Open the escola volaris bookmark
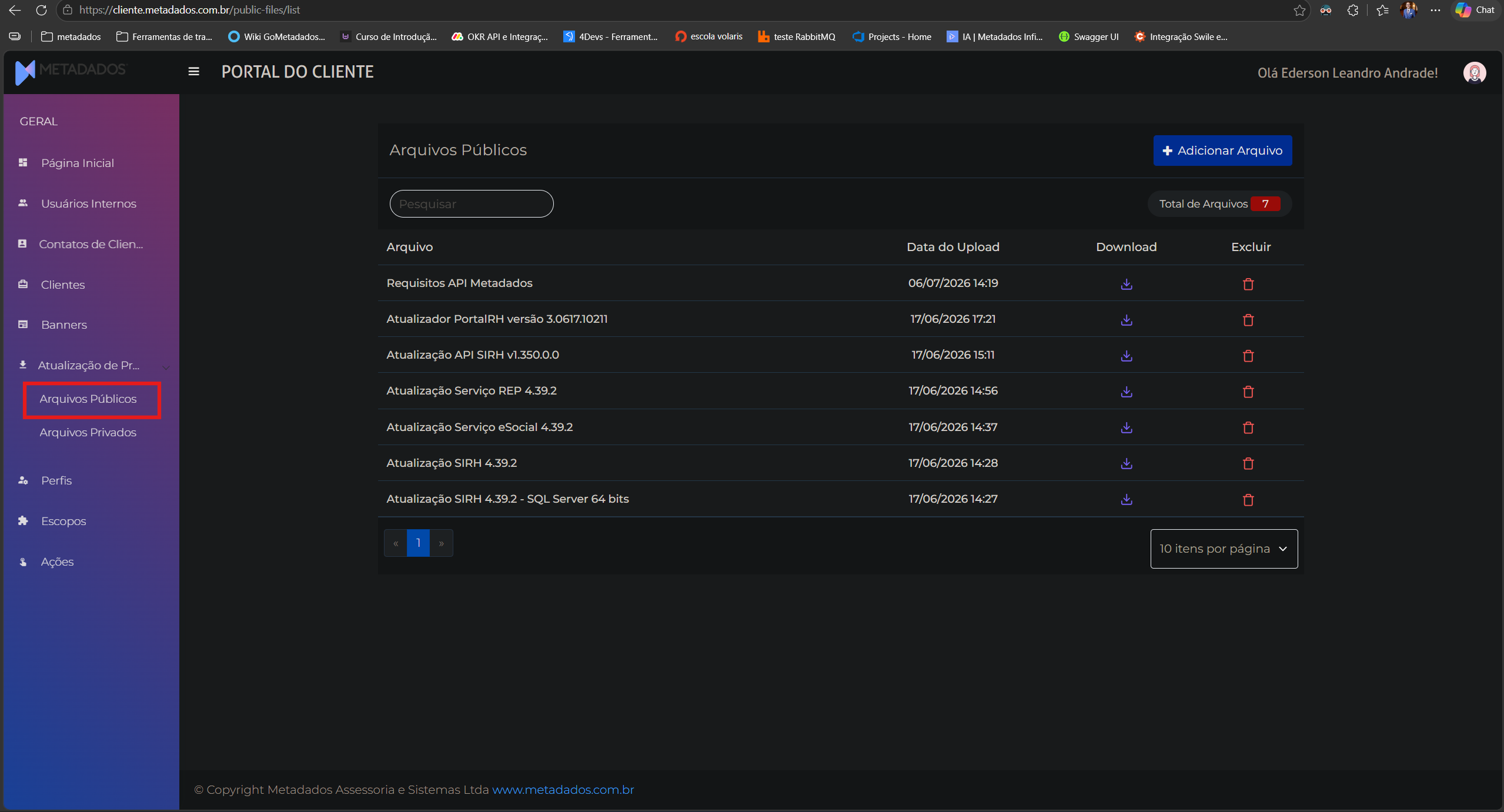This screenshot has width=1504, height=812. click(708, 36)
